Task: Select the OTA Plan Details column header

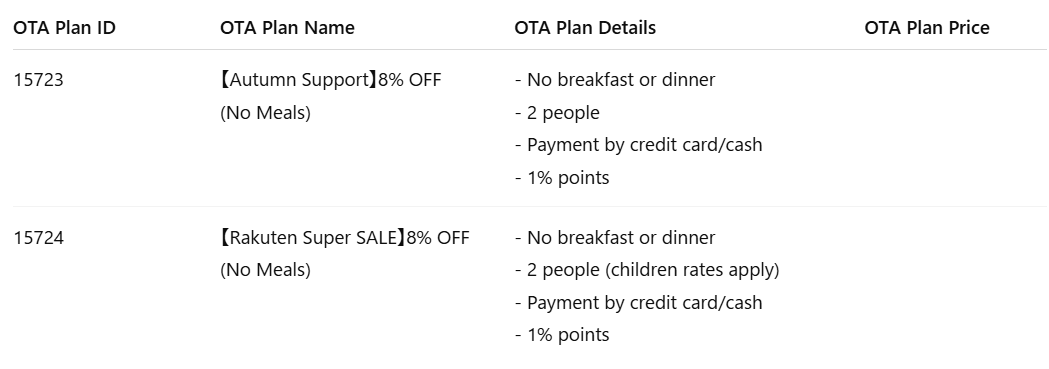Action: [x=585, y=28]
